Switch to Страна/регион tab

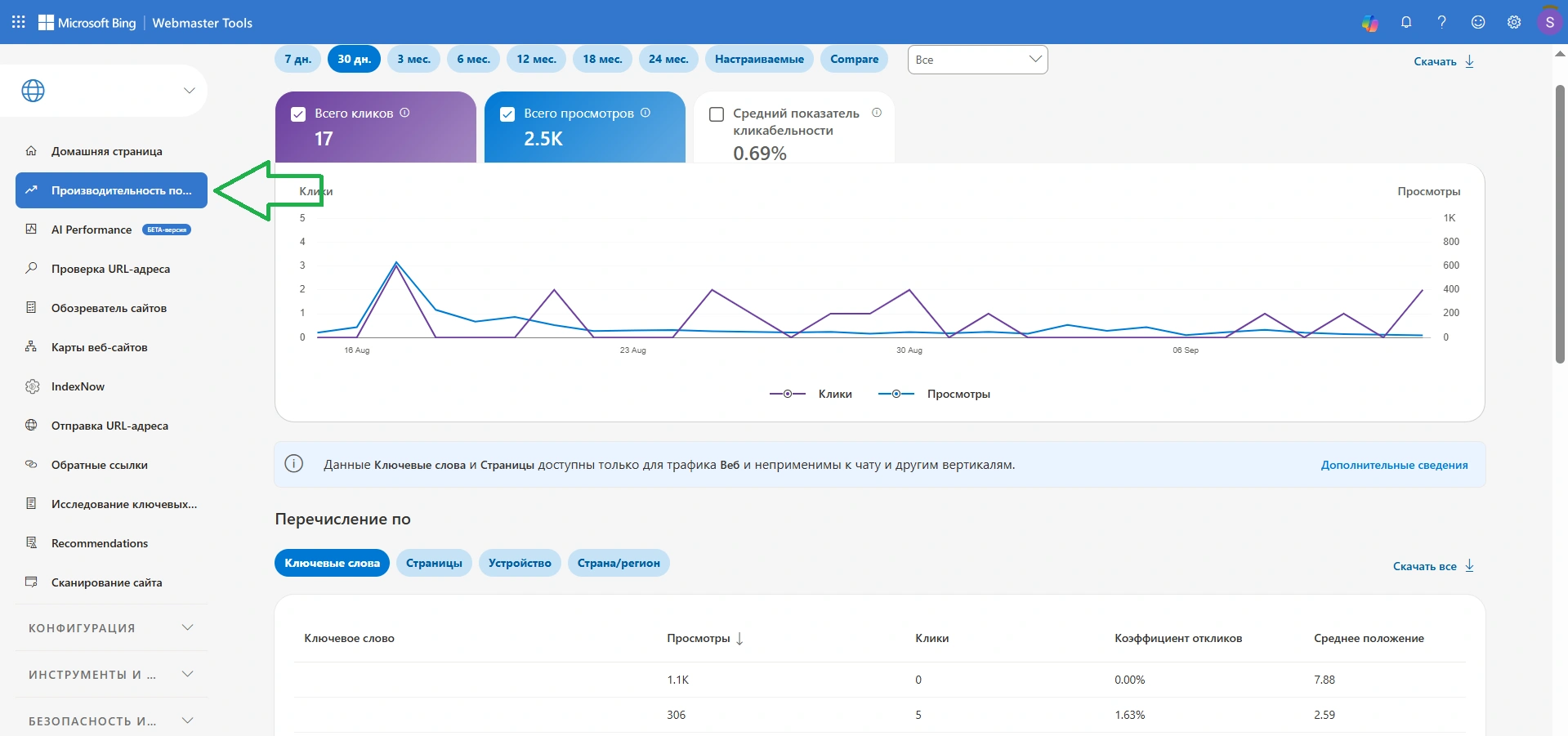coord(619,563)
